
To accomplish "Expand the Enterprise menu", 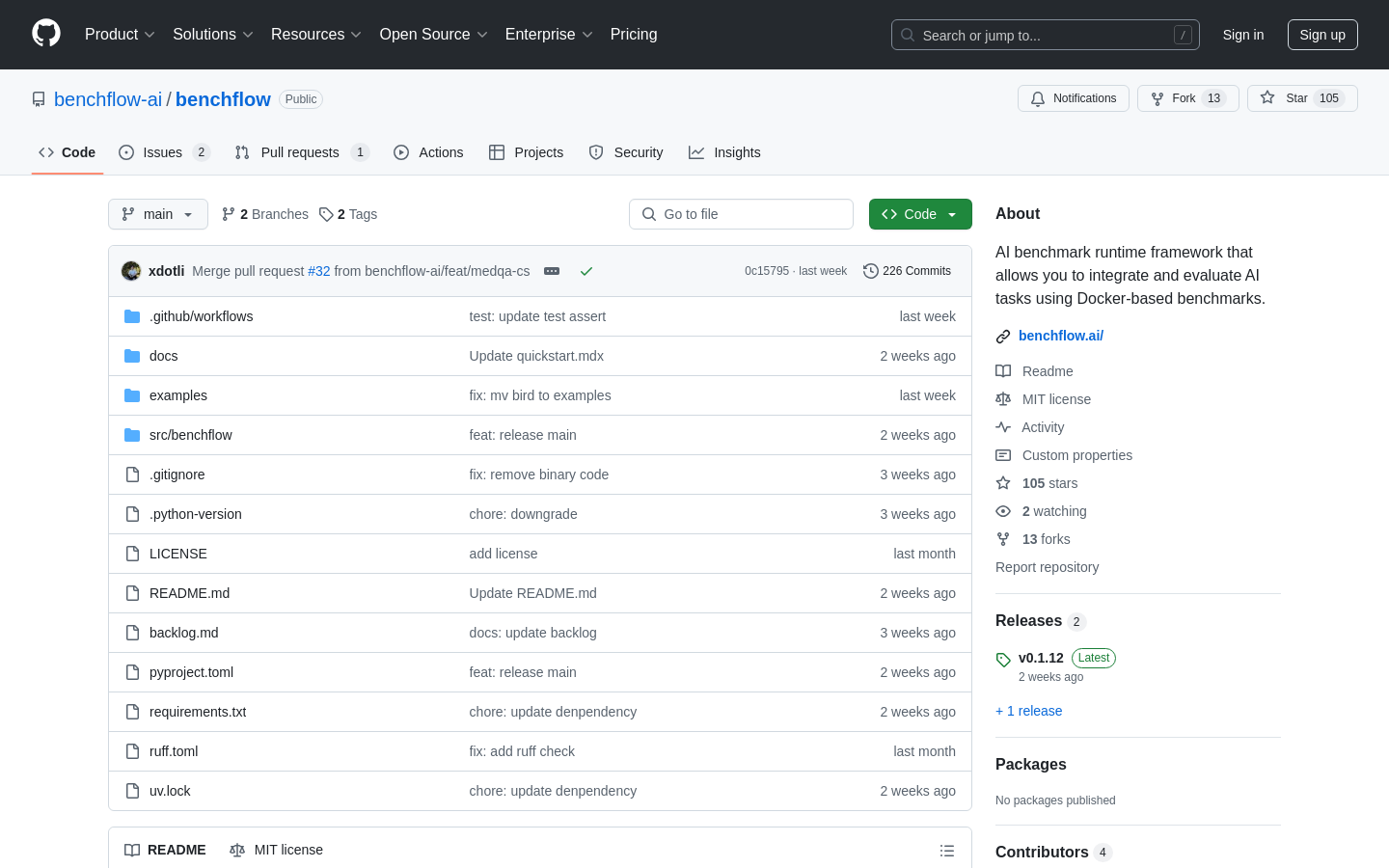I will coord(549,35).
